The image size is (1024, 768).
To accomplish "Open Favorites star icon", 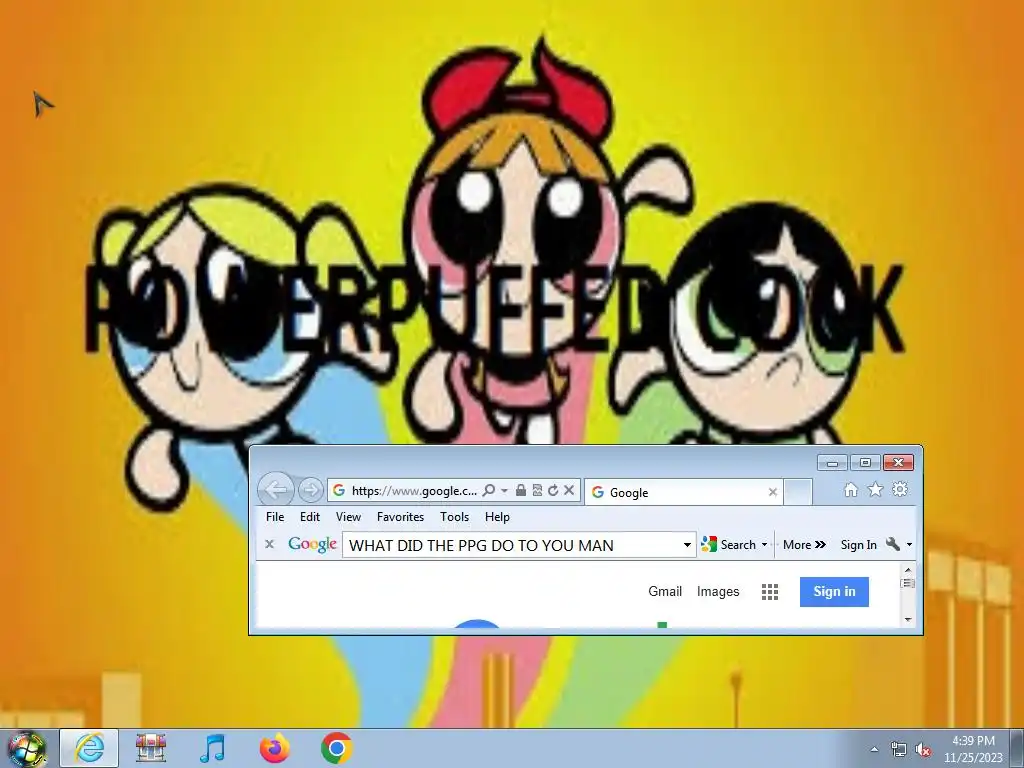I will click(875, 489).
